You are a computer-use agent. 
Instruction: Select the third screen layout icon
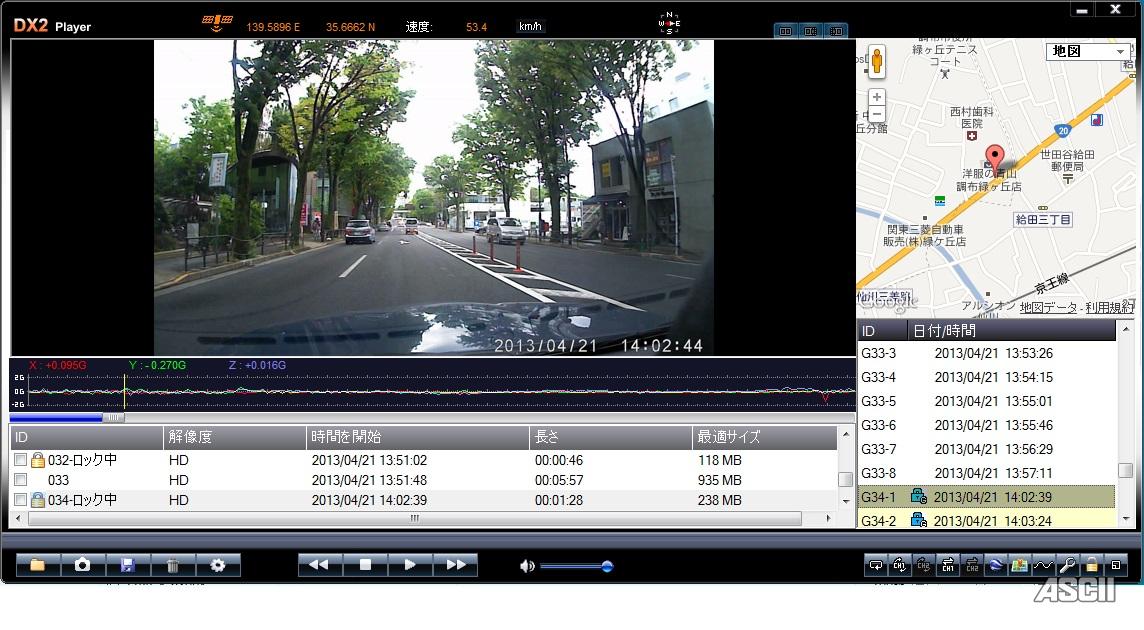coord(836,31)
